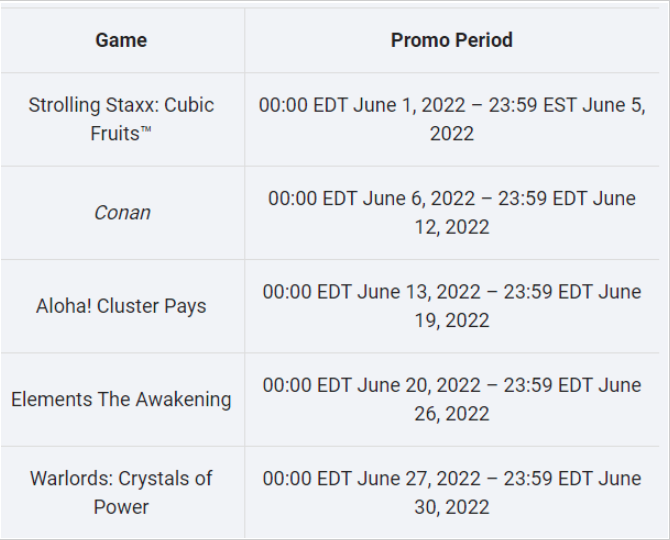The image size is (670, 540).
Task: Click the June 6 – June 12 promo period
Action: click(452, 213)
